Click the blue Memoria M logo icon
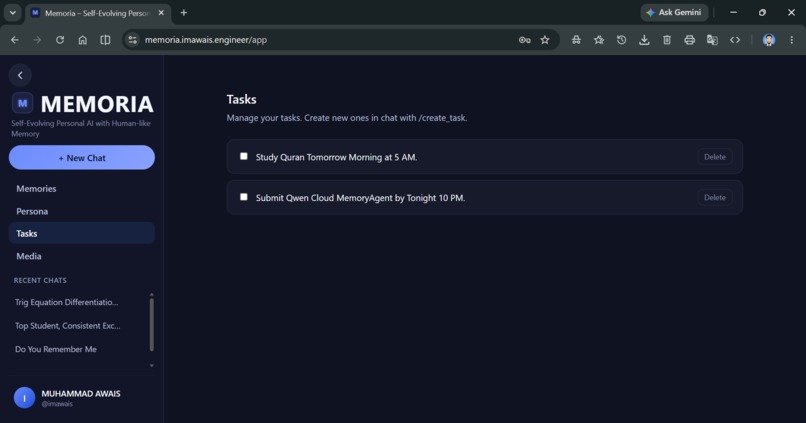The width and height of the screenshot is (806, 423). [x=23, y=103]
